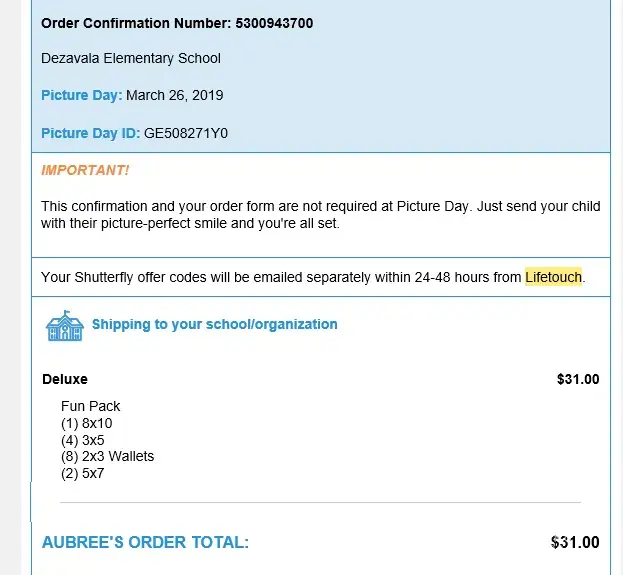Click the school building shipping icon

(x=64, y=325)
